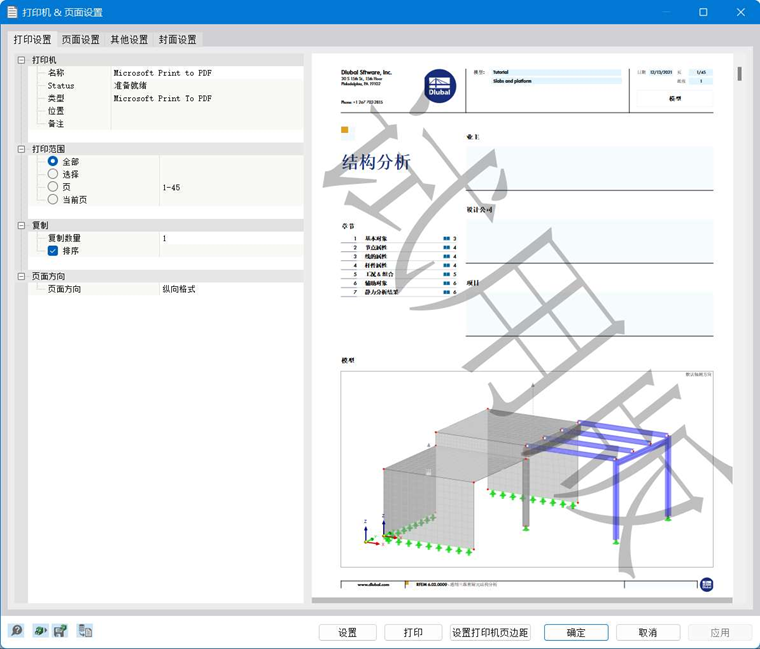The height and width of the screenshot is (649, 760).
Task: Click the preview horizontal scrollbar
Action: click(x=522, y=601)
